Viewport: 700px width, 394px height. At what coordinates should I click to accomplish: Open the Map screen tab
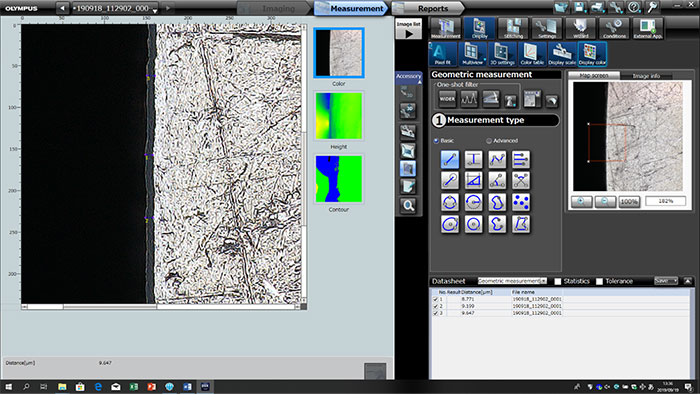pos(594,75)
